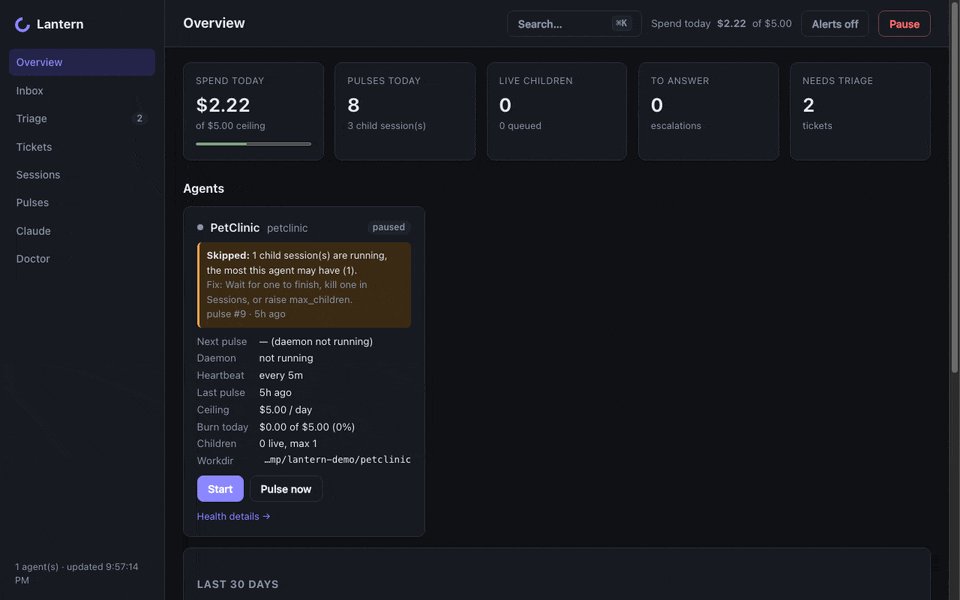The height and width of the screenshot is (600, 960).
Task: Click the page vertical scrollbar
Action: tap(954, 186)
